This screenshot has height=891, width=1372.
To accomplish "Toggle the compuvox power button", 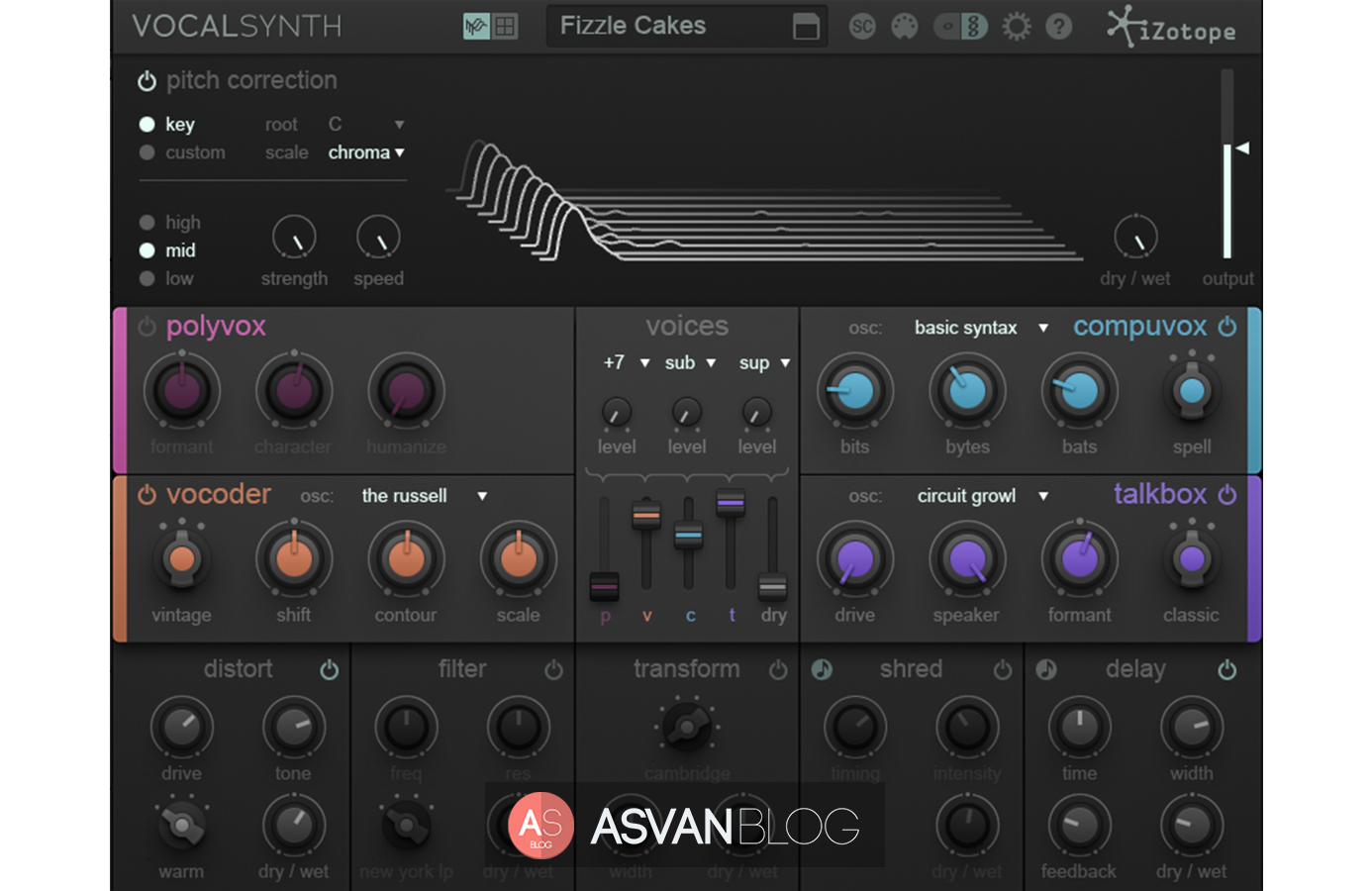I will [1227, 327].
